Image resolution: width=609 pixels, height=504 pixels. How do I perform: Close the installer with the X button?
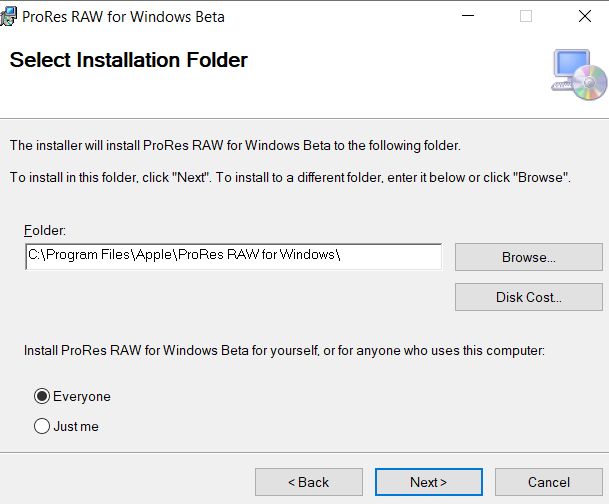[585, 16]
